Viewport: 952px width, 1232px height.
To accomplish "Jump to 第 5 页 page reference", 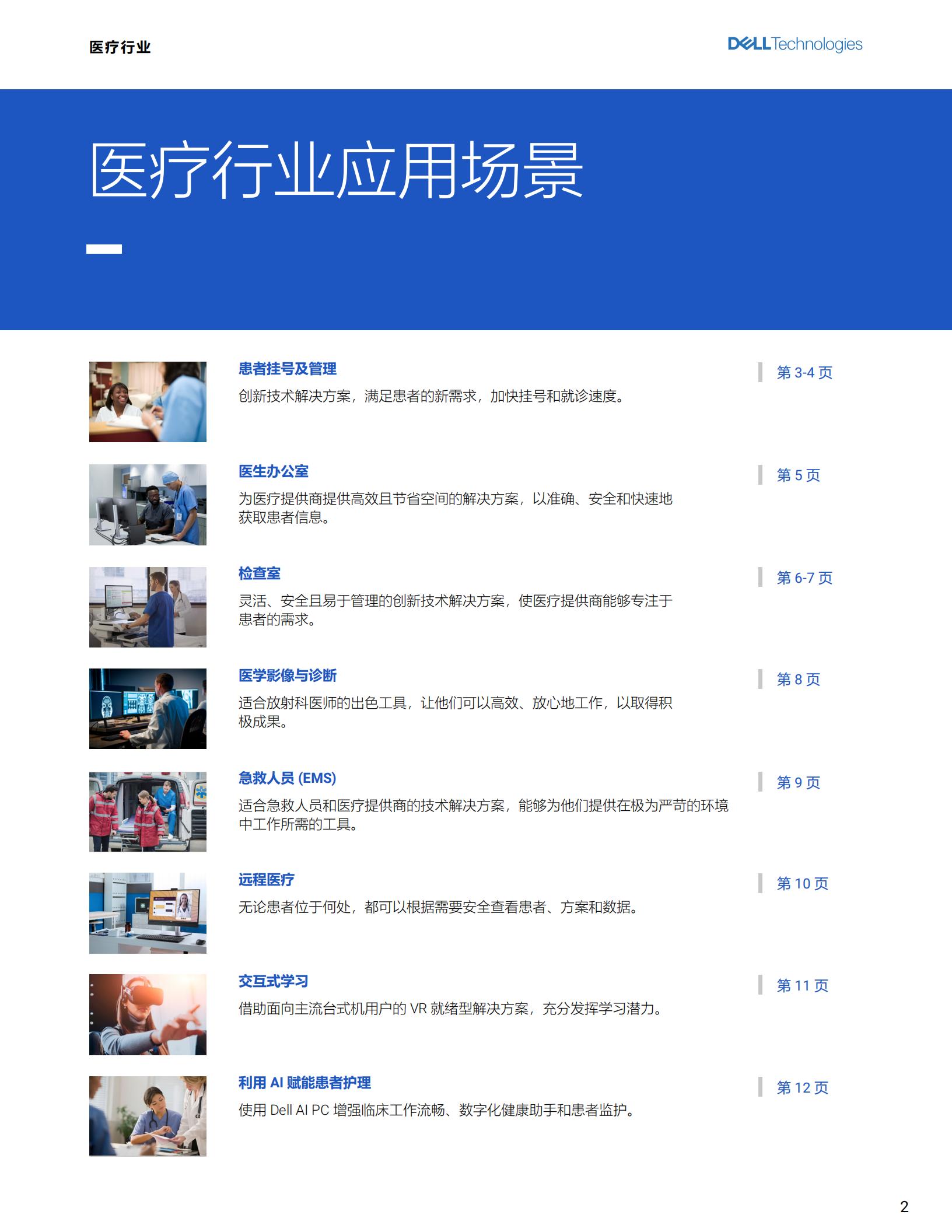I will [798, 475].
